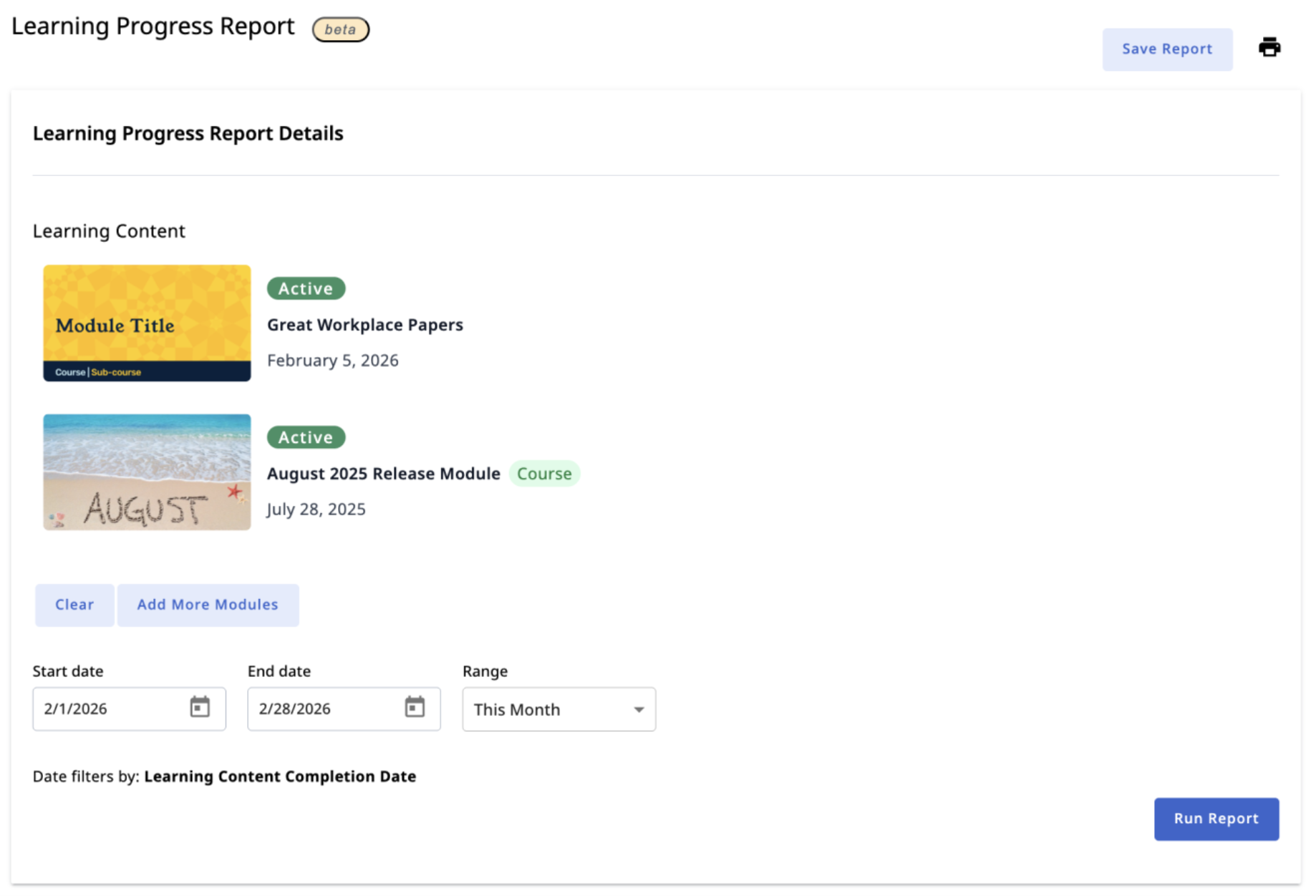Click the Active badge for Great Workplace Papers
This screenshot has height=896, width=1316.
pos(306,288)
